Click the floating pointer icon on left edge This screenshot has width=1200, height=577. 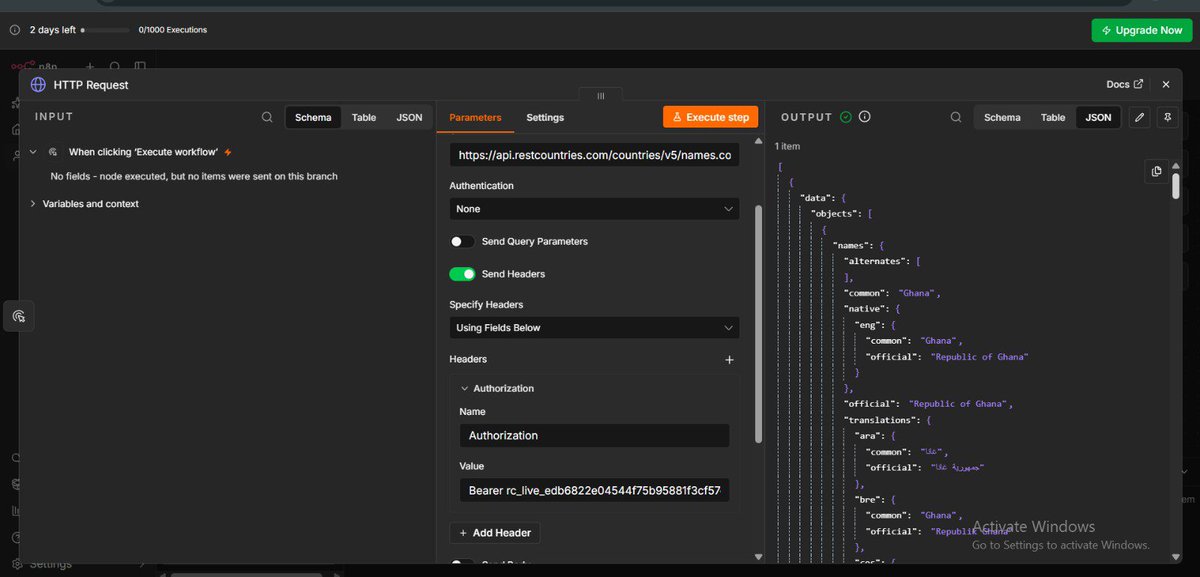18,316
